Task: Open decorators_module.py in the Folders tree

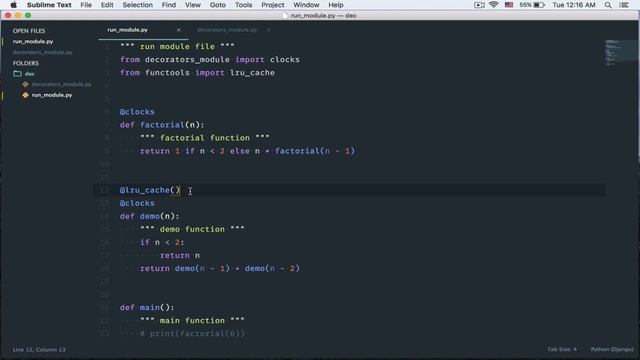Action: (x=62, y=84)
